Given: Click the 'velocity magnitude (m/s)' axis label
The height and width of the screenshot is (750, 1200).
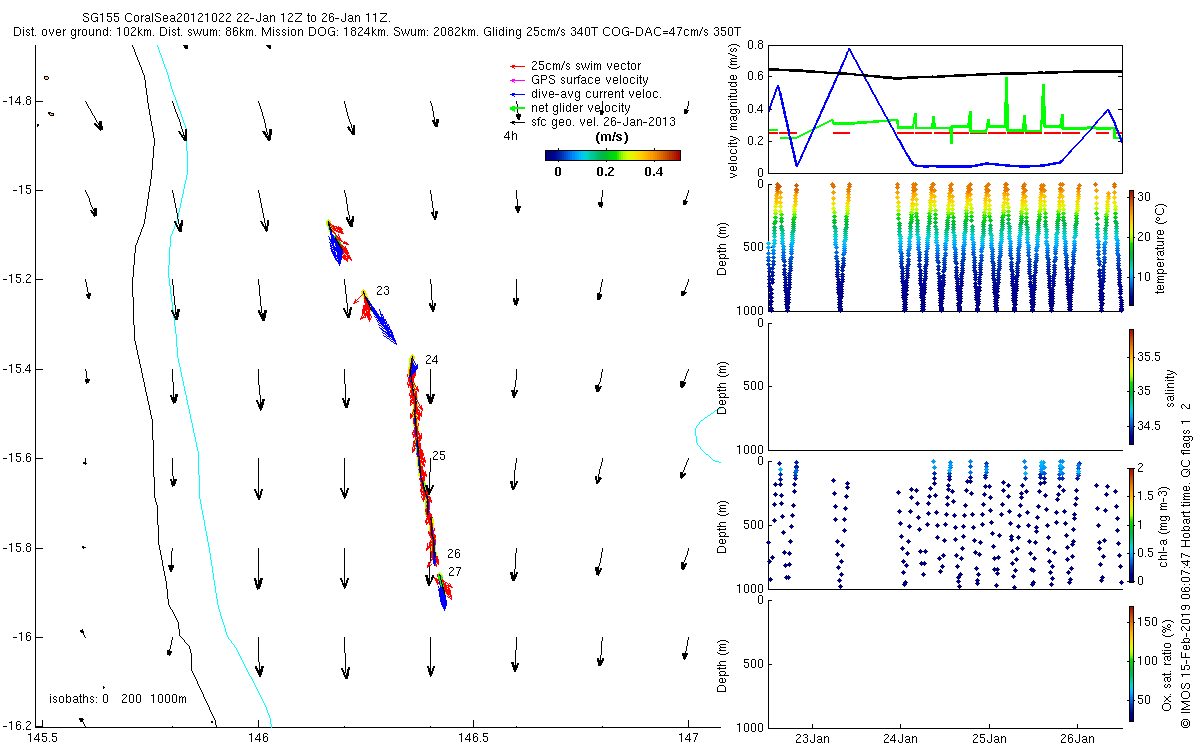Looking at the screenshot, I should [735, 111].
